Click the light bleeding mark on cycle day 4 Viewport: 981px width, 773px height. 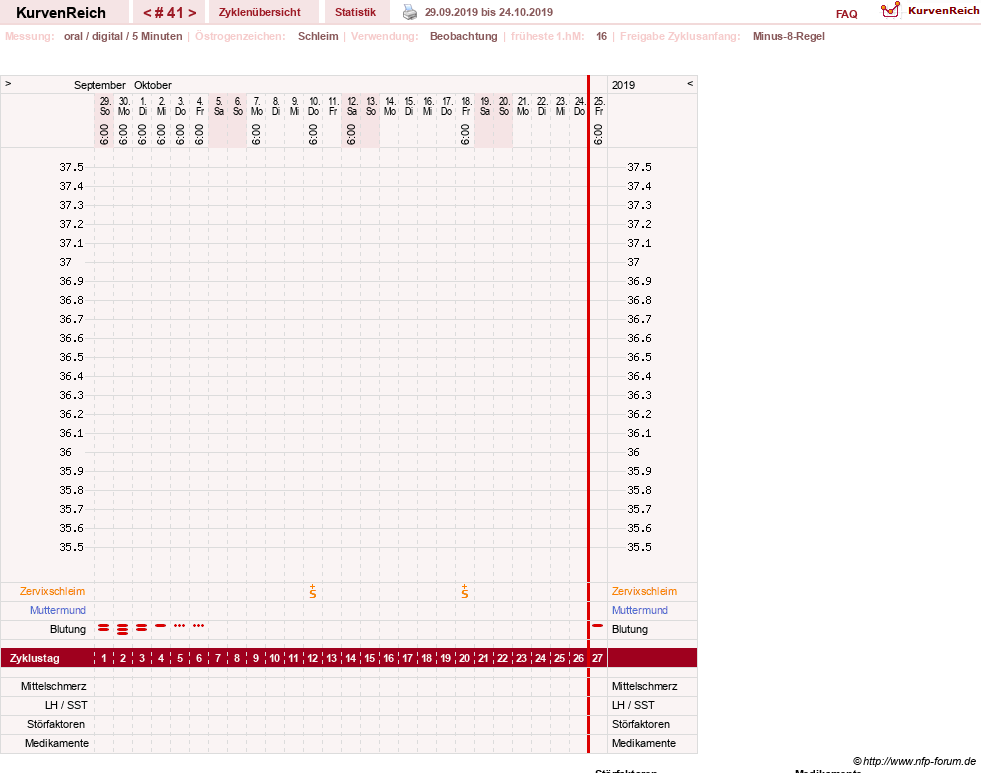[161, 625]
